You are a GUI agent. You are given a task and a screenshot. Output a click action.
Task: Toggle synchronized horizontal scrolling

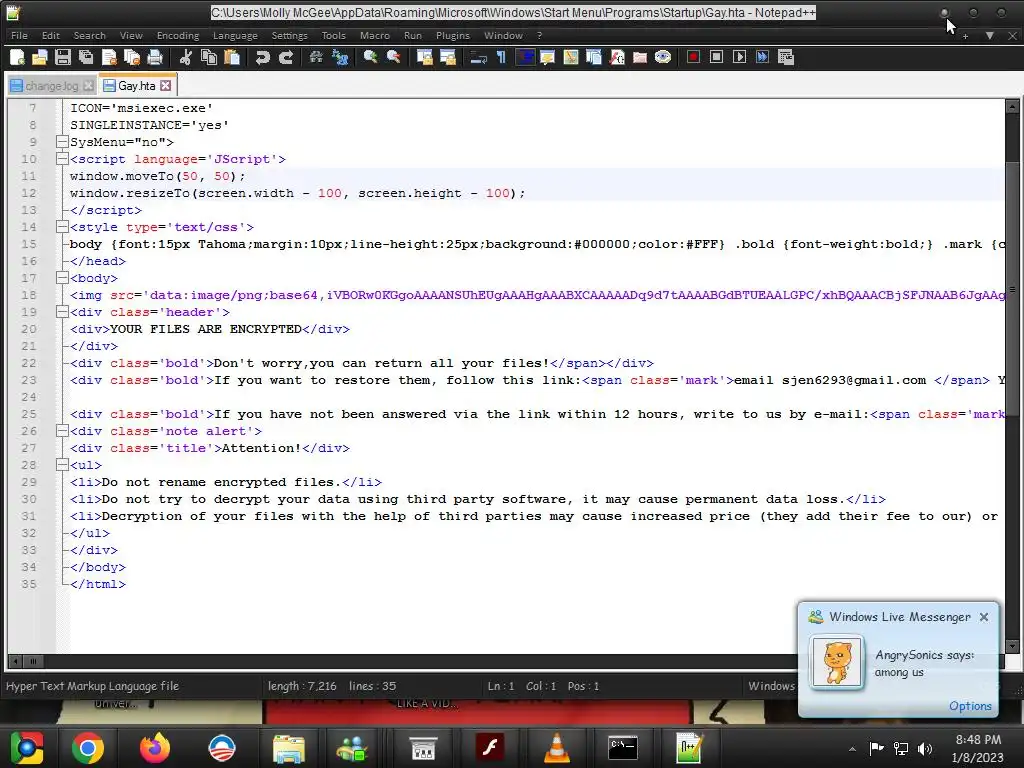pyautogui.click(x=448, y=57)
